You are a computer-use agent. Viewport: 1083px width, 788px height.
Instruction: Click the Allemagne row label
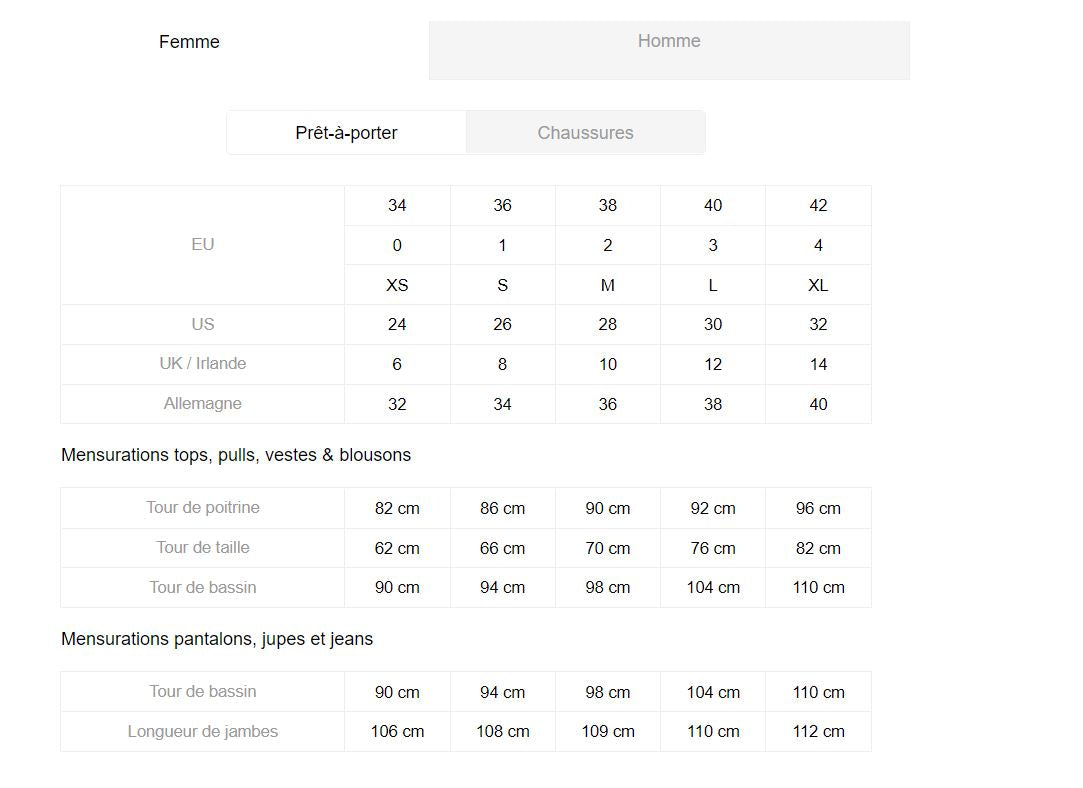pos(202,404)
